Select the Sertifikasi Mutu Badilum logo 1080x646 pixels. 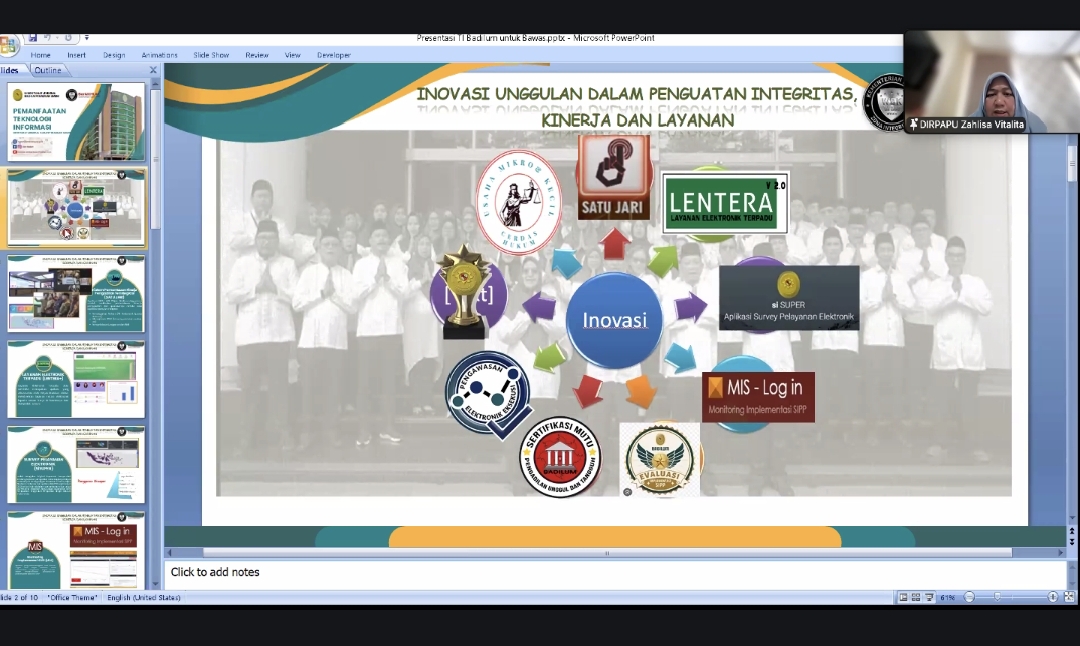(x=560, y=456)
